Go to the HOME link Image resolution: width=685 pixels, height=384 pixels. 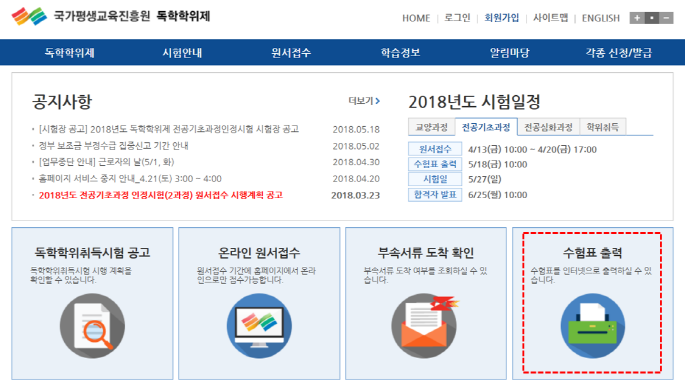[416, 18]
